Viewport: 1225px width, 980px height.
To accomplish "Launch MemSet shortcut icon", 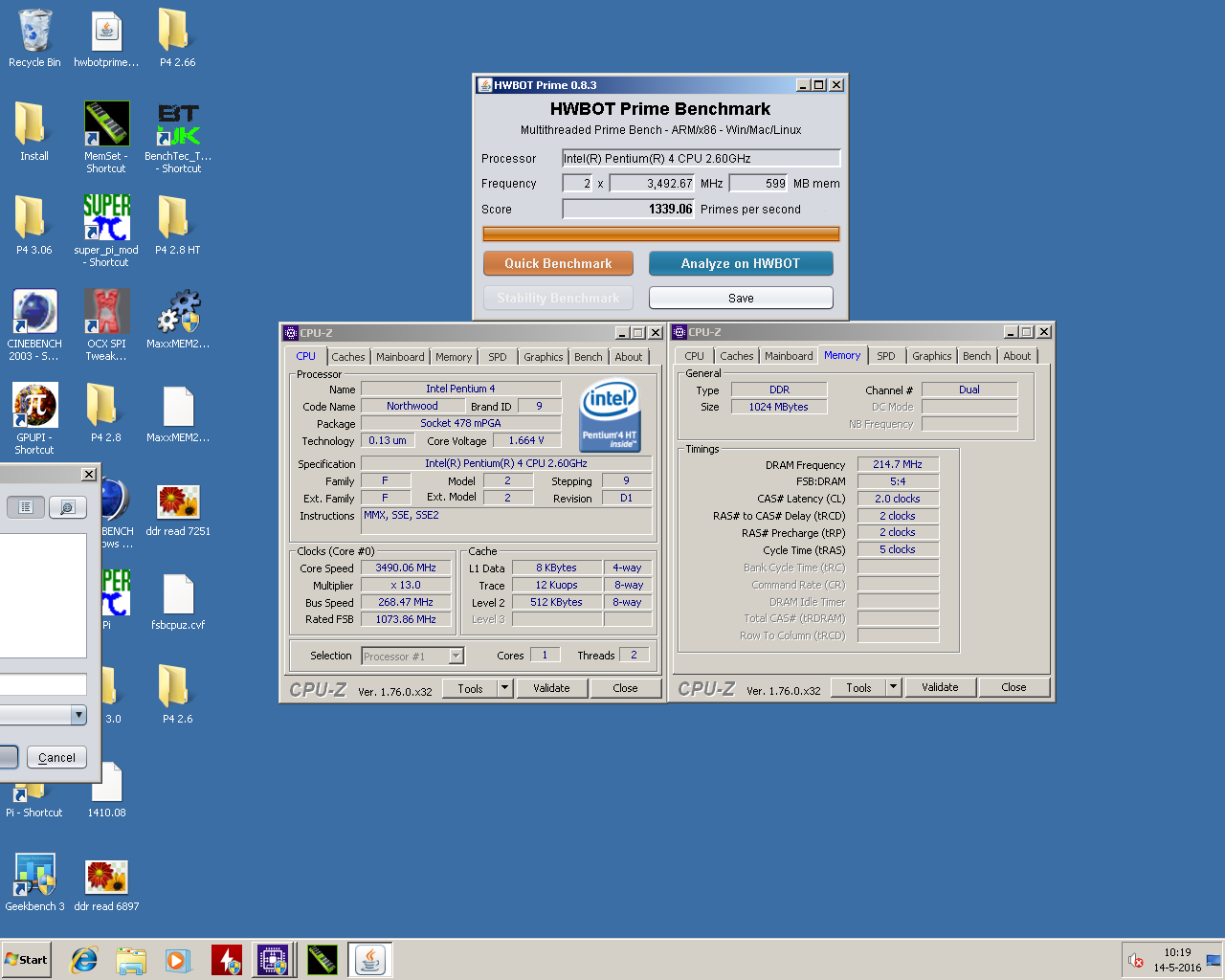I will click(x=106, y=137).
